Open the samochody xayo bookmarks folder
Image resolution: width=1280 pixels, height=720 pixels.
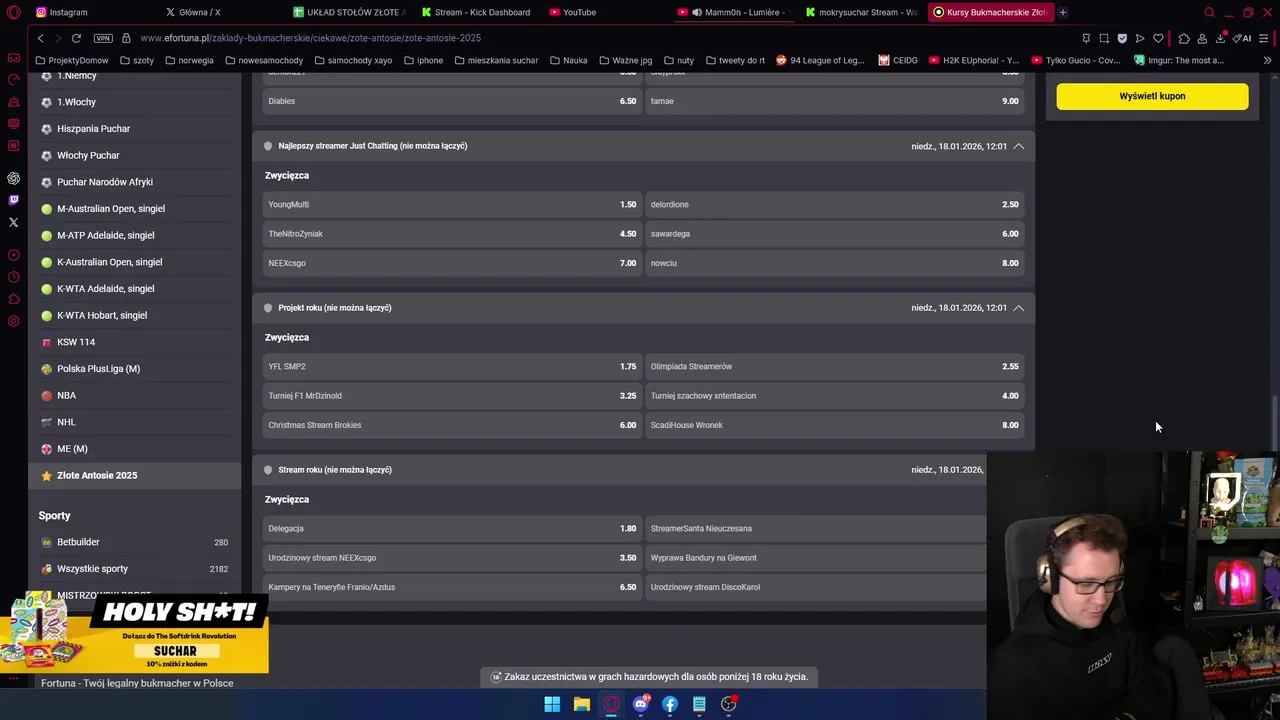pos(352,60)
